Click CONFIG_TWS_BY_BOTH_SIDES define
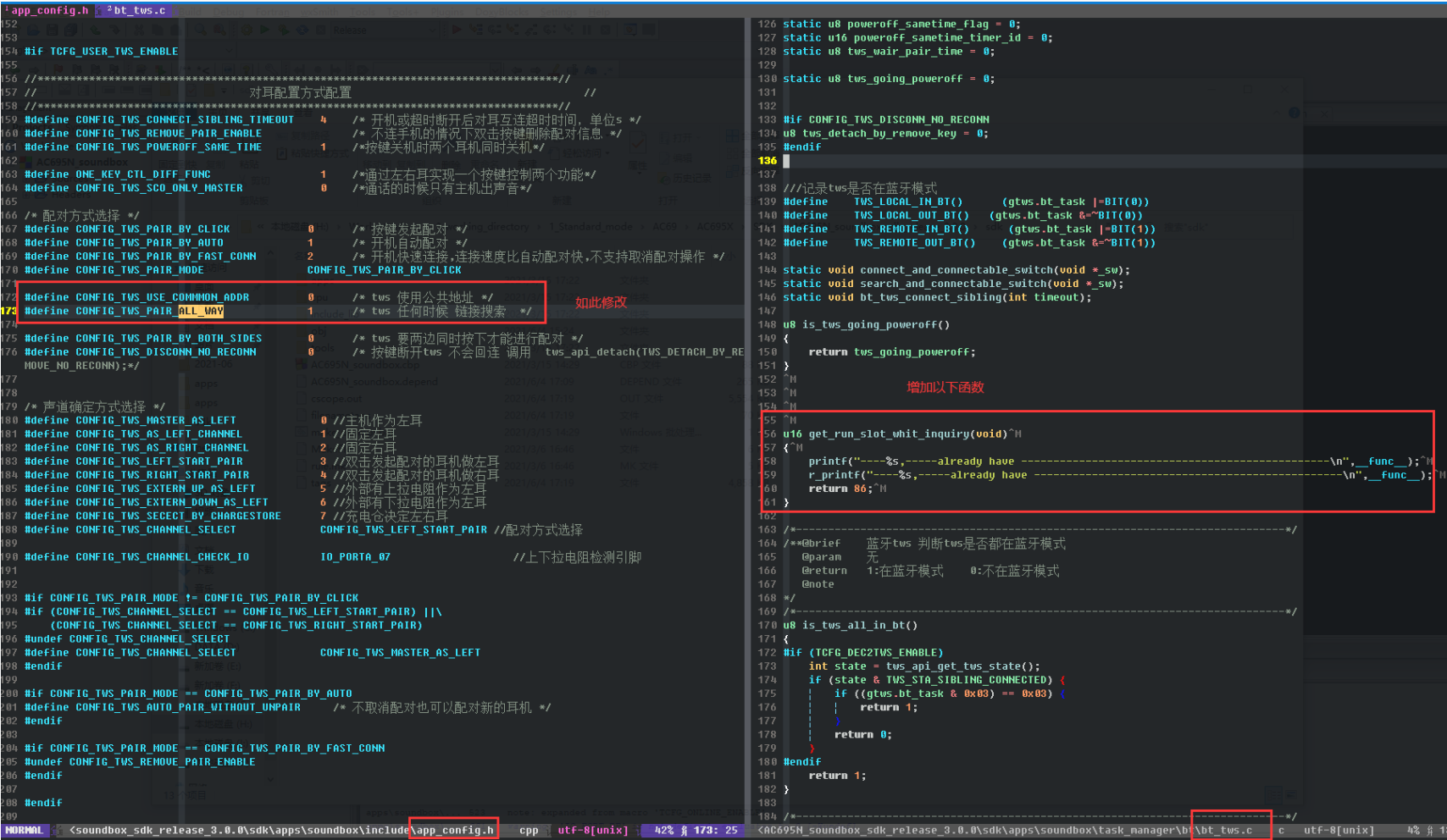 tap(169, 339)
